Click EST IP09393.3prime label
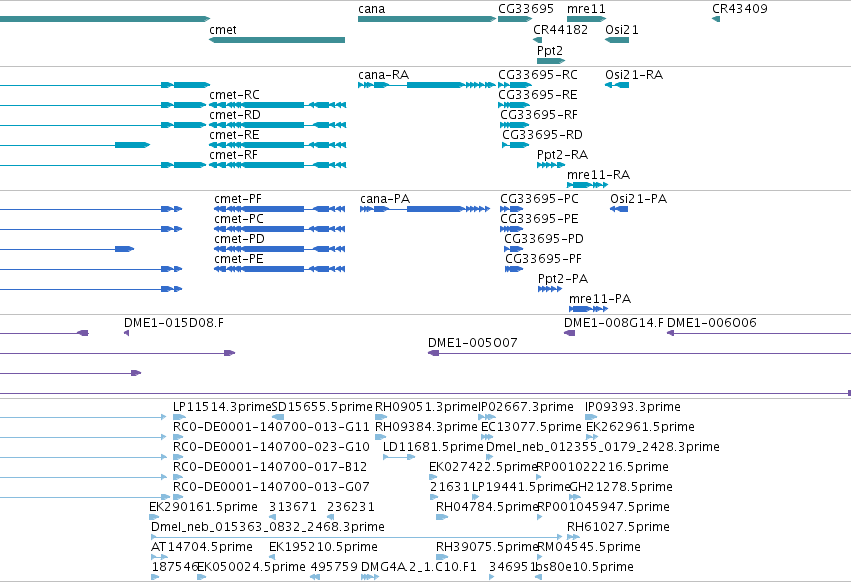Viewport: 851px width, 582px height. pyautogui.click(x=633, y=407)
